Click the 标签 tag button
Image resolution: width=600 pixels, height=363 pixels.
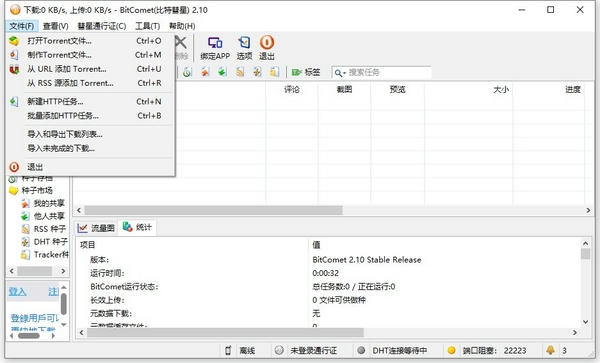coord(306,72)
